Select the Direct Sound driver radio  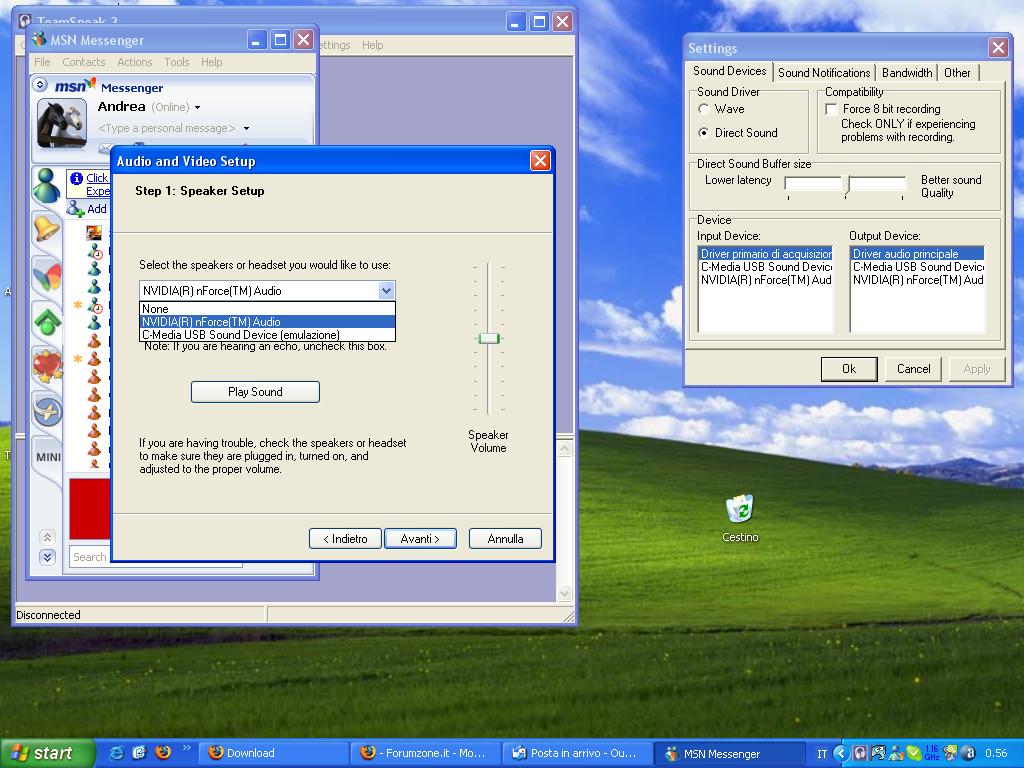coord(703,133)
